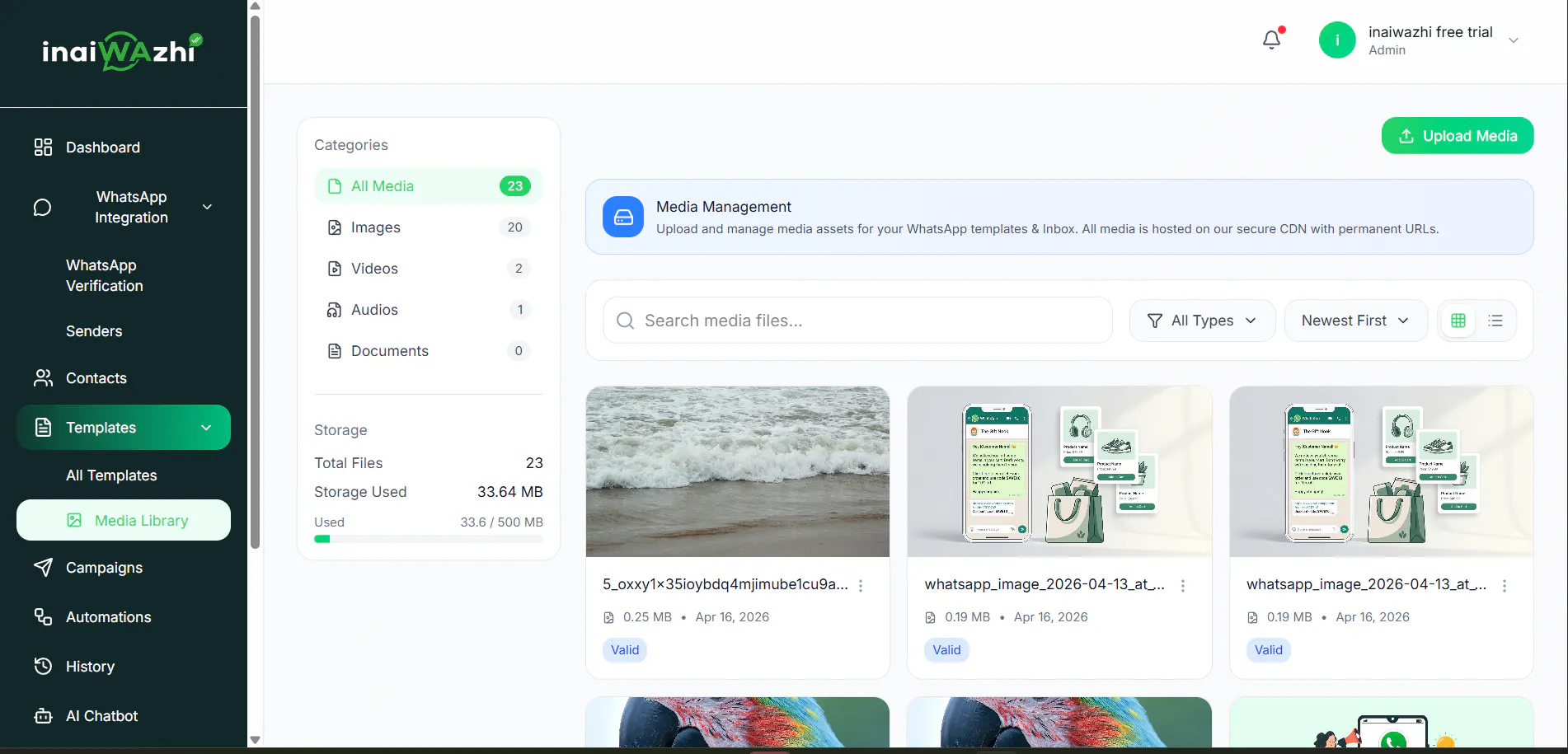The image size is (1568, 754).
Task: Click the Dashboard grid icon
Action: click(x=43, y=148)
